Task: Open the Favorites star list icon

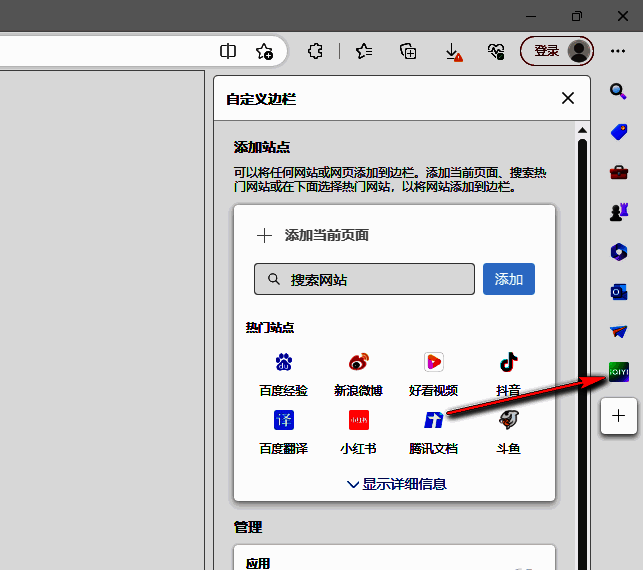Action: pyautogui.click(x=364, y=51)
